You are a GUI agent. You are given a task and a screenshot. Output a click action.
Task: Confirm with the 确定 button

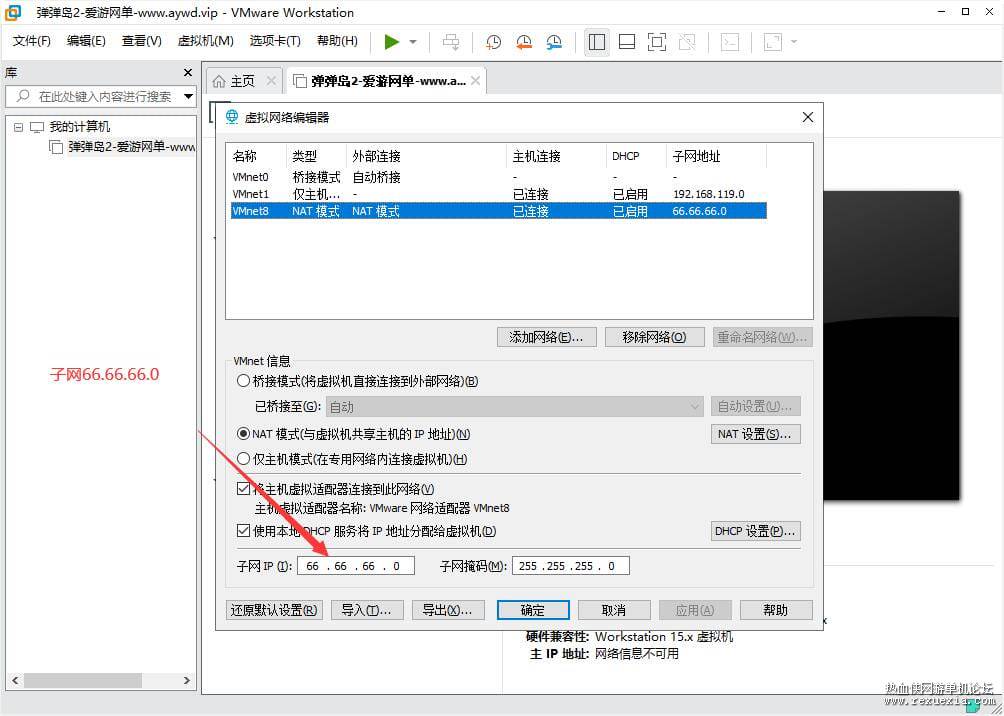point(533,610)
